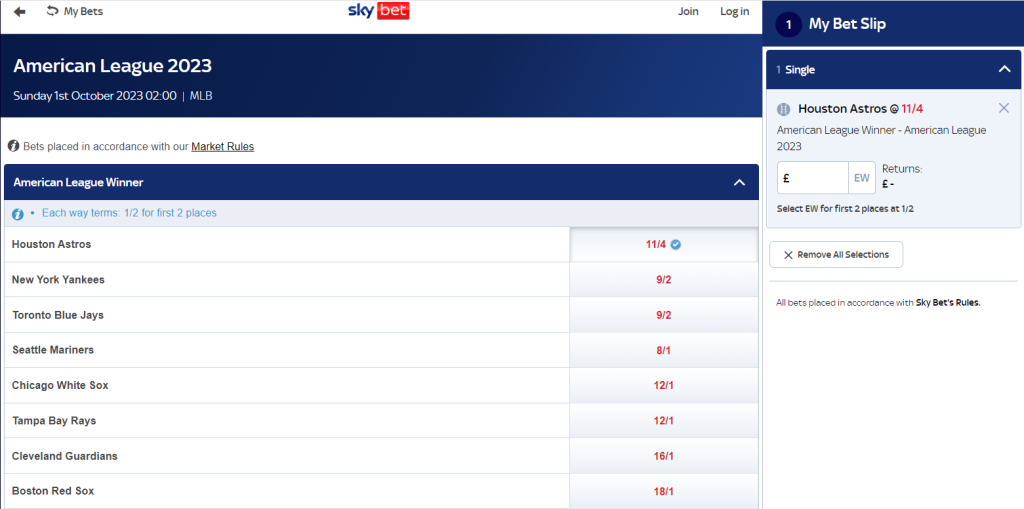This screenshot has height=509, width=1024.
Task: Remove the Houston Astros selection with X
Action: click(1004, 108)
